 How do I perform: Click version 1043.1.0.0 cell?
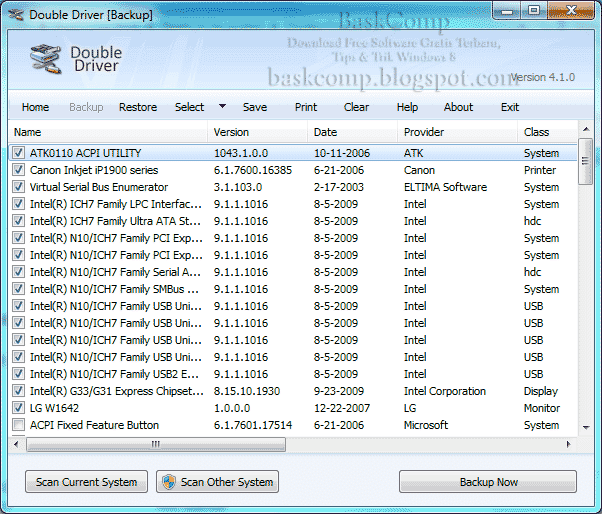click(241, 153)
